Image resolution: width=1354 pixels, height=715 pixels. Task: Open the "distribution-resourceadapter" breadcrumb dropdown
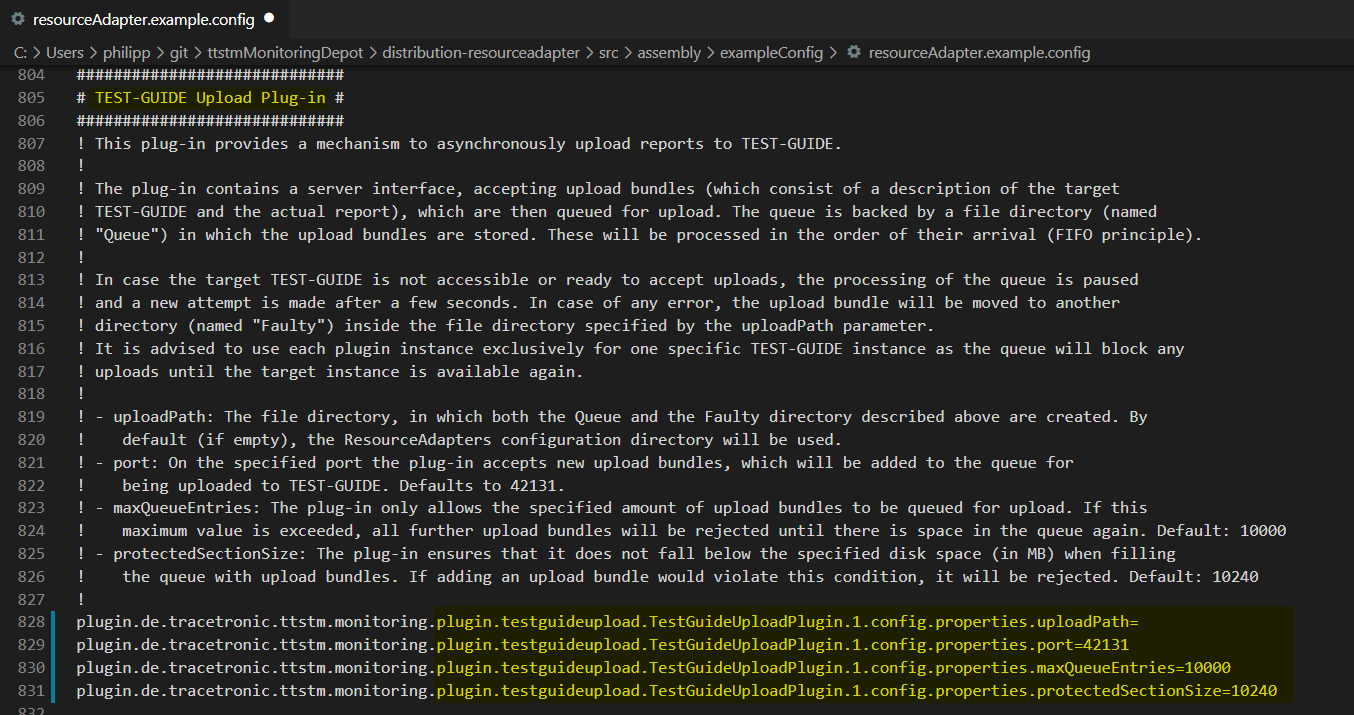(x=481, y=53)
